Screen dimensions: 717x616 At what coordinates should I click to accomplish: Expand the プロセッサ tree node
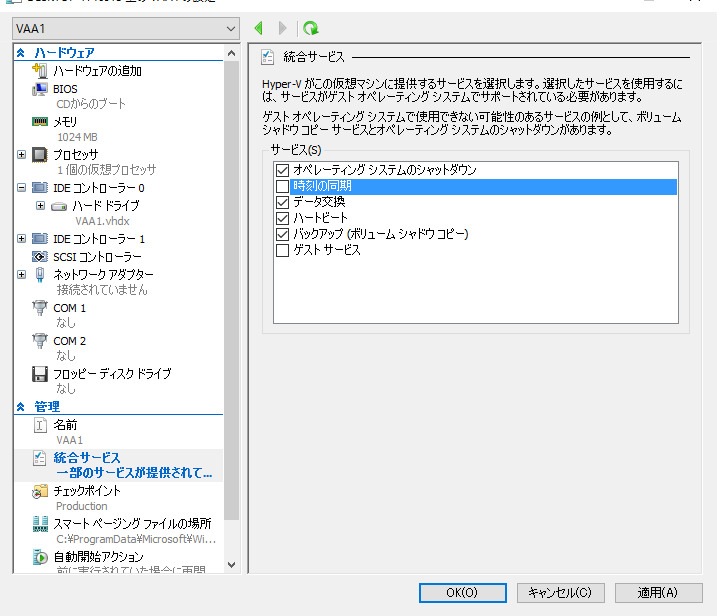click(21, 155)
